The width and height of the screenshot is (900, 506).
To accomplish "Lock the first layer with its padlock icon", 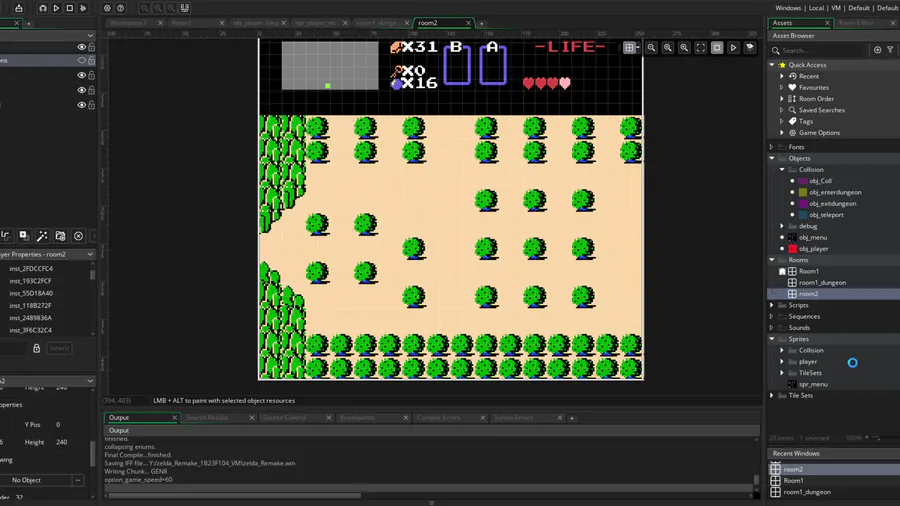I will (x=91, y=47).
